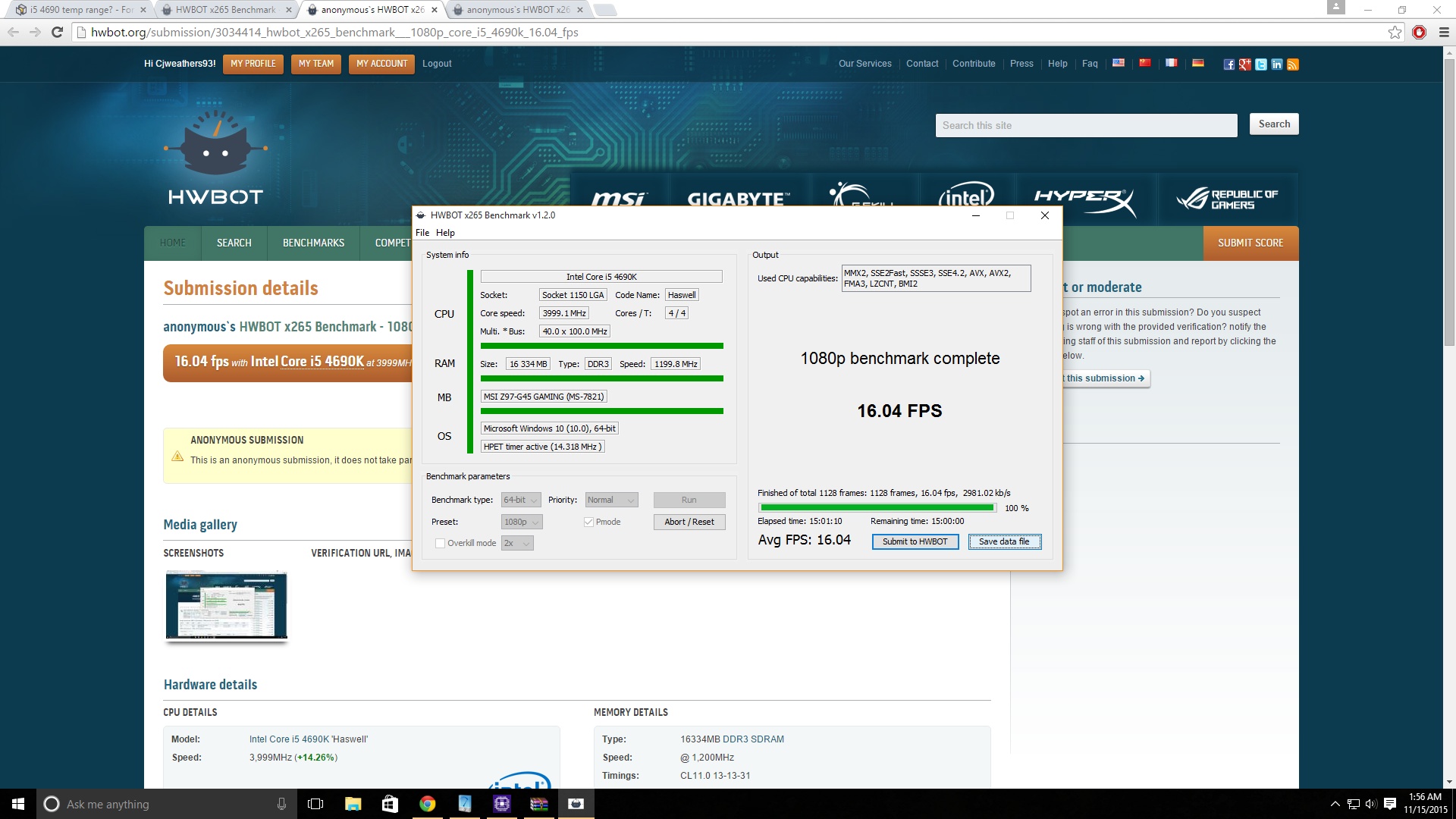Viewport: 1456px width, 819px height.
Task: Open the Priority Normal dropdown
Action: tap(611, 500)
